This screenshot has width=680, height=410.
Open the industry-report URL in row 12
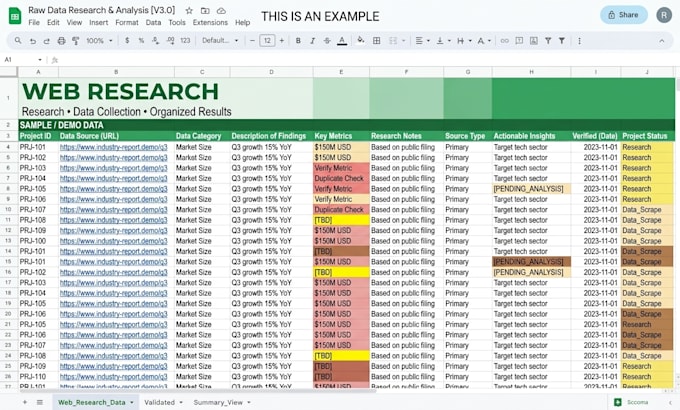[114, 230]
